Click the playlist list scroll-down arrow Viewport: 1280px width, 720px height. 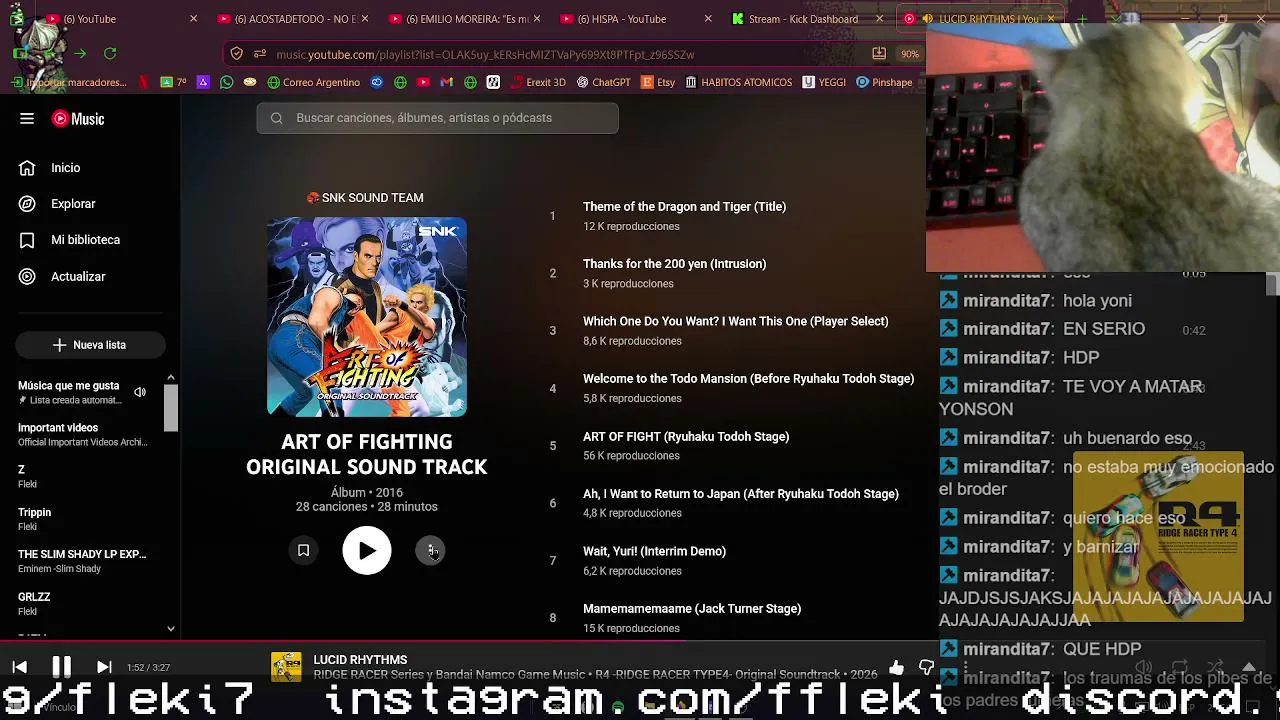[x=171, y=629]
